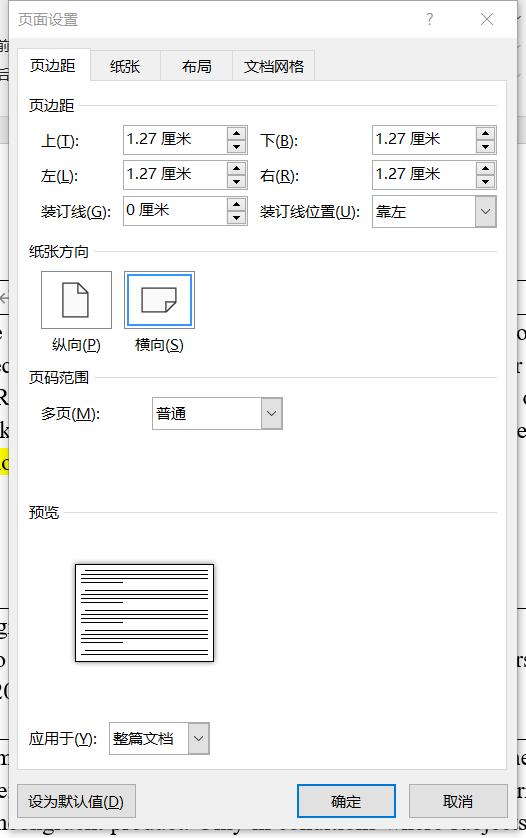Close the 页面设置 dialog

pyautogui.click(x=486, y=19)
